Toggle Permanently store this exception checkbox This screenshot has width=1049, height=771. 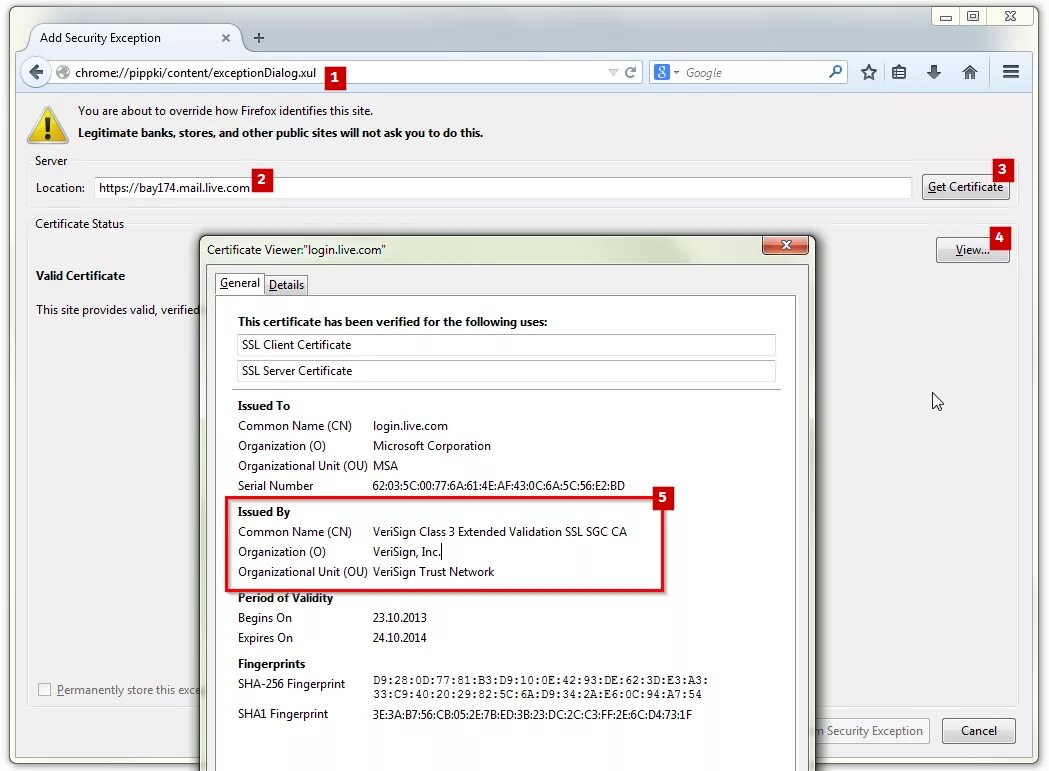coord(44,689)
